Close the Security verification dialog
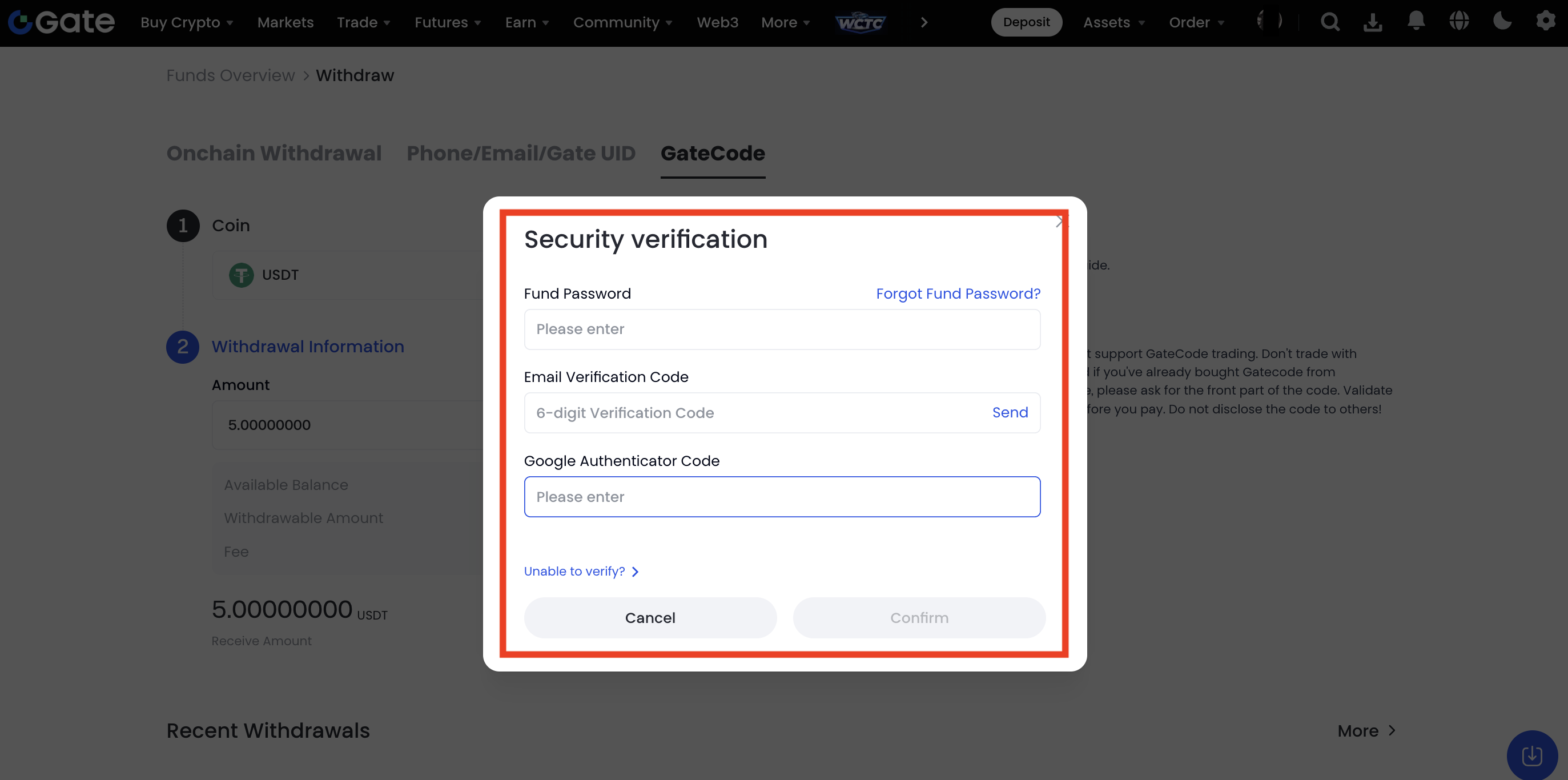Image resolution: width=1568 pixels, height=780 pixels. point(1060,222)
